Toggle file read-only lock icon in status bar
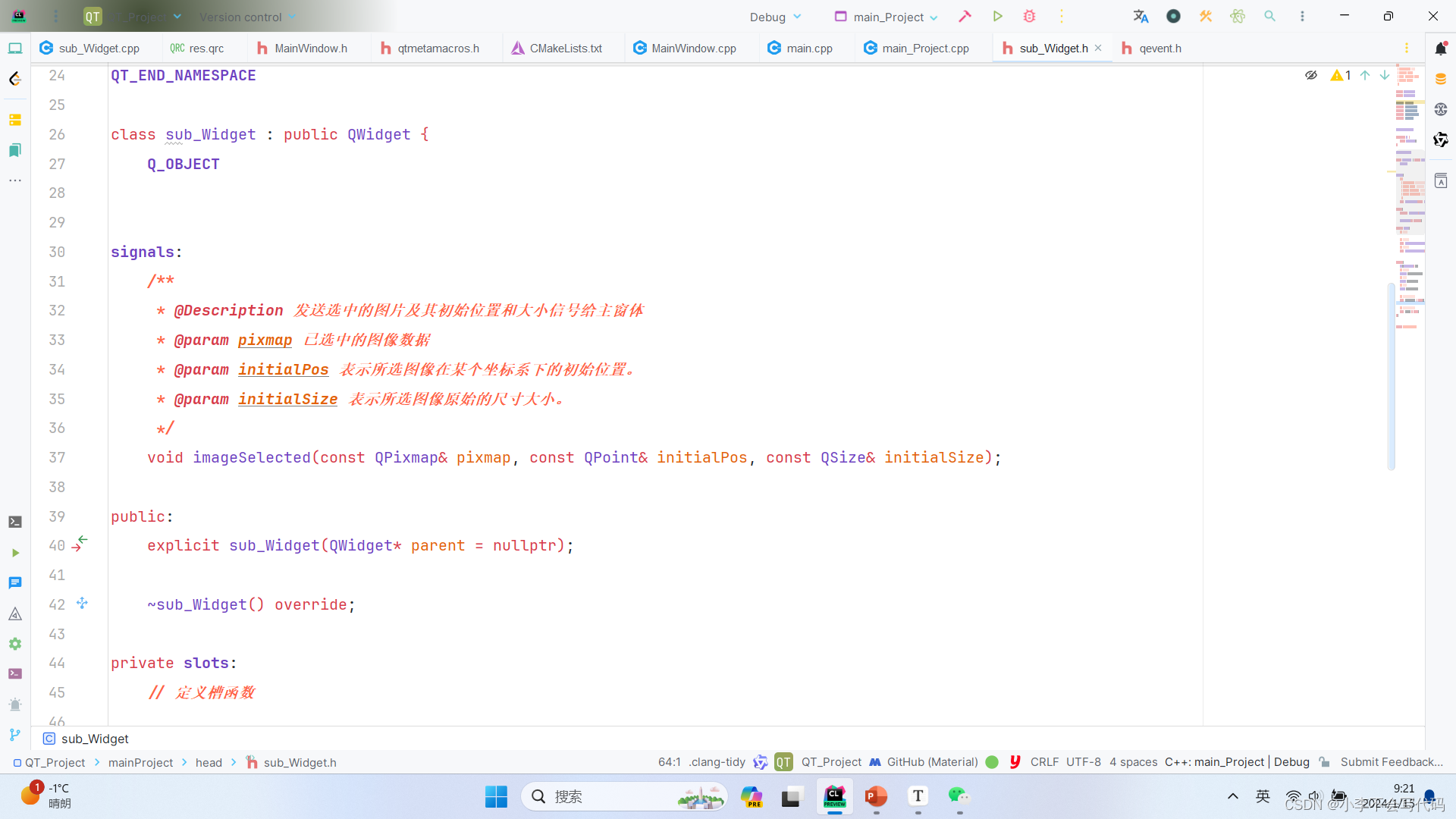Image resolution: width=1456 pixels, height=819 pixels. point(1324,762)
